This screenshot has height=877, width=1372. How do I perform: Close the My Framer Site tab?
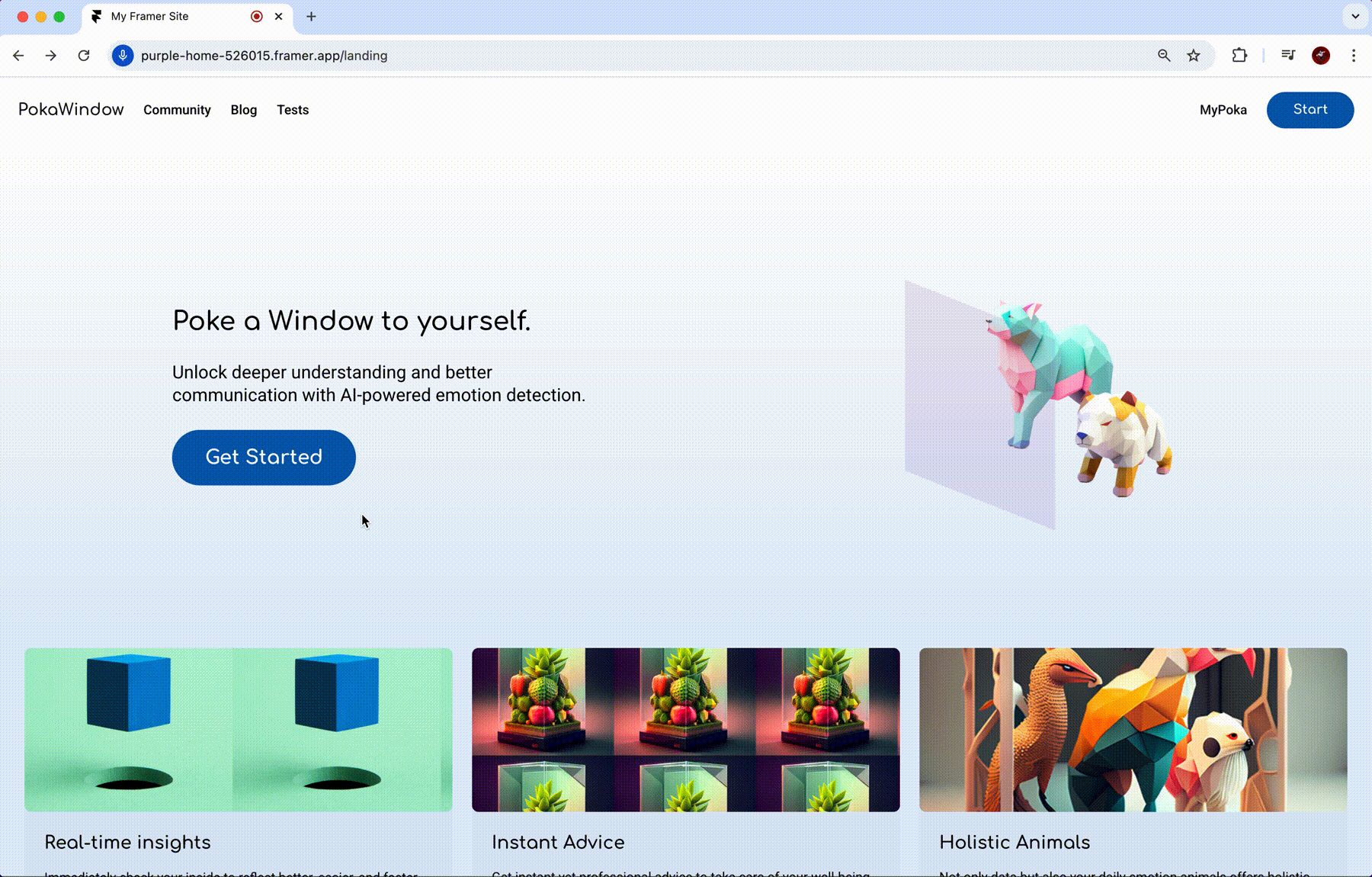[x=279, y=16]
